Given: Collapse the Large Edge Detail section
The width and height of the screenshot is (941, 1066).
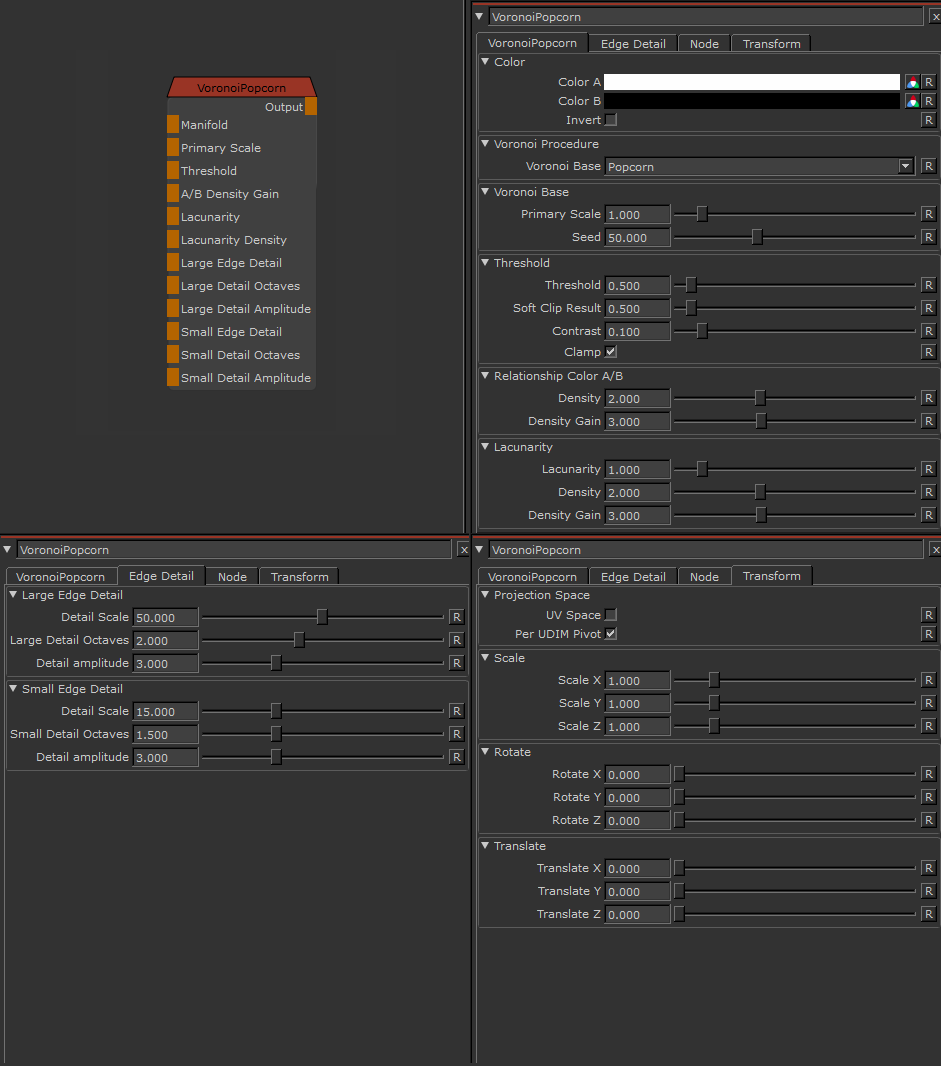Looking at the screenshot, I should click(13, 595).
